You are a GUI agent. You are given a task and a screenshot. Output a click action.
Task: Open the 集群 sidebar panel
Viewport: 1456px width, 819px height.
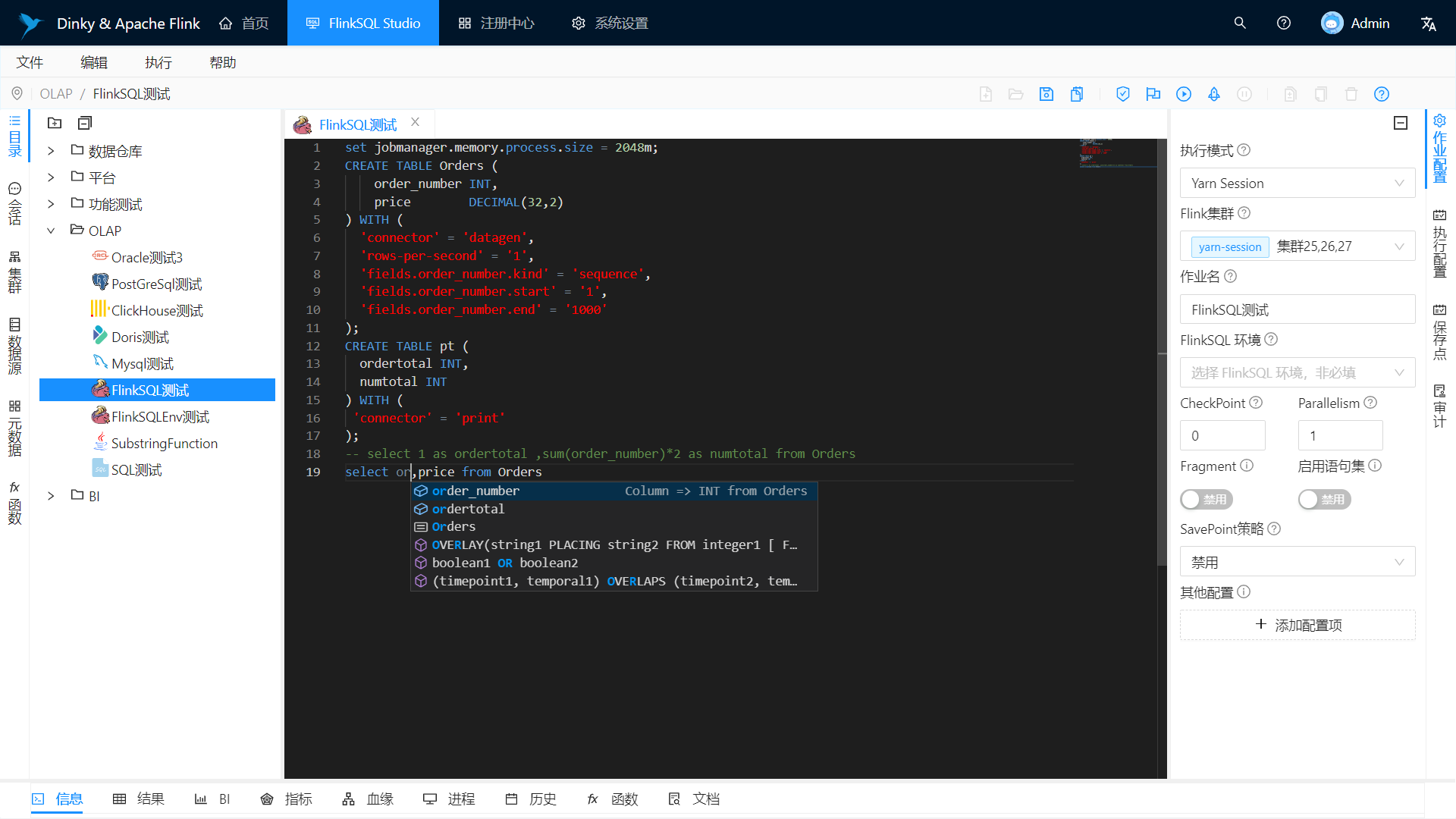point(14,271)
